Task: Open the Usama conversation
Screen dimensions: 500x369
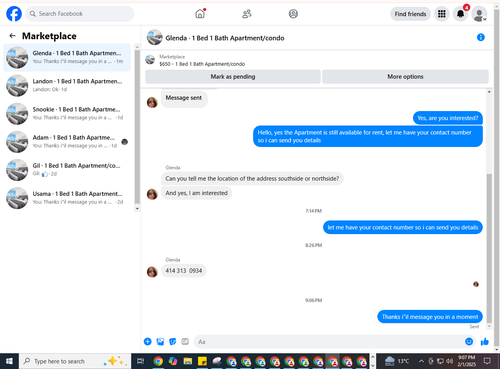Action: (x=67, y=198)
